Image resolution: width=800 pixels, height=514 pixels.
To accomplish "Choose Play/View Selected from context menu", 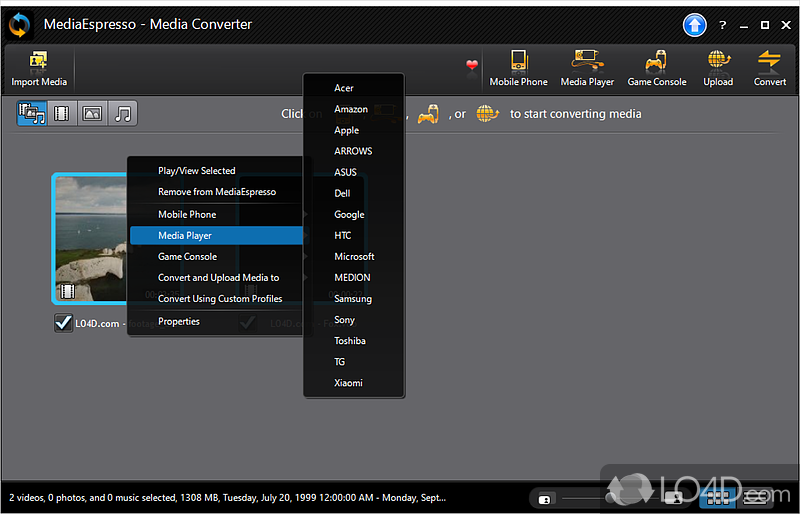I will pos(216,170).
